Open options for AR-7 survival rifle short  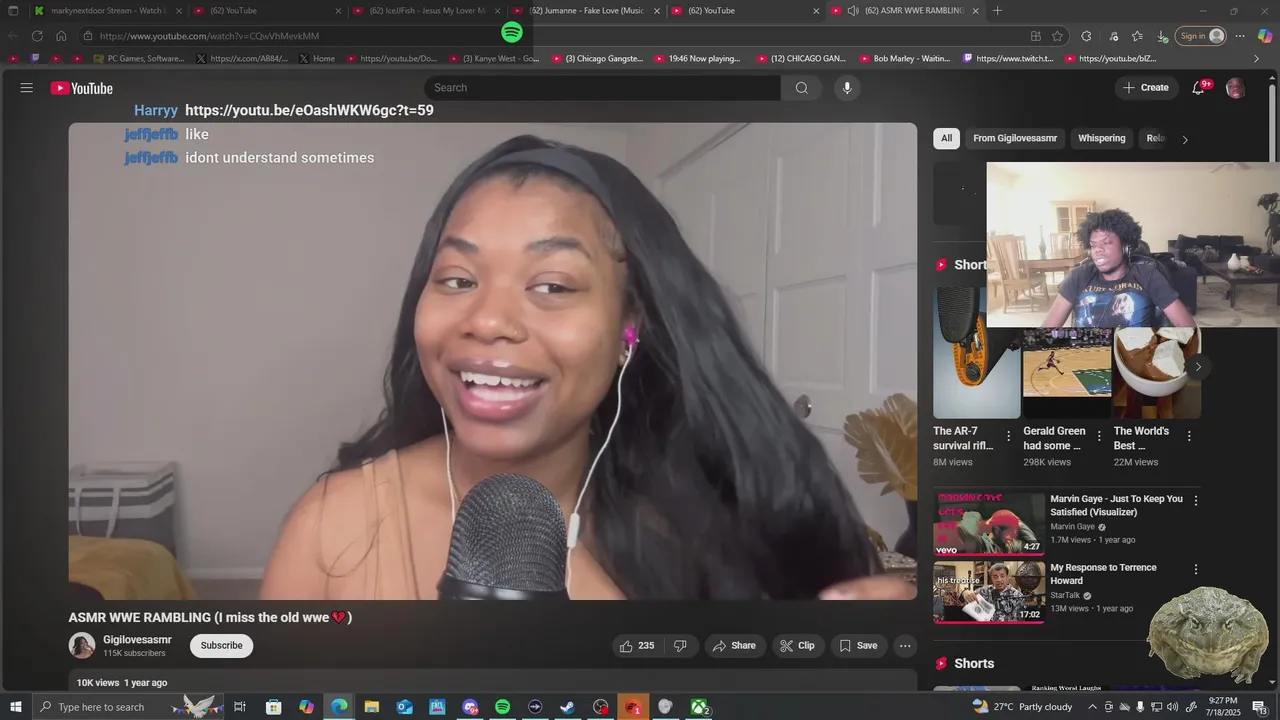[x=1008, y=436]
